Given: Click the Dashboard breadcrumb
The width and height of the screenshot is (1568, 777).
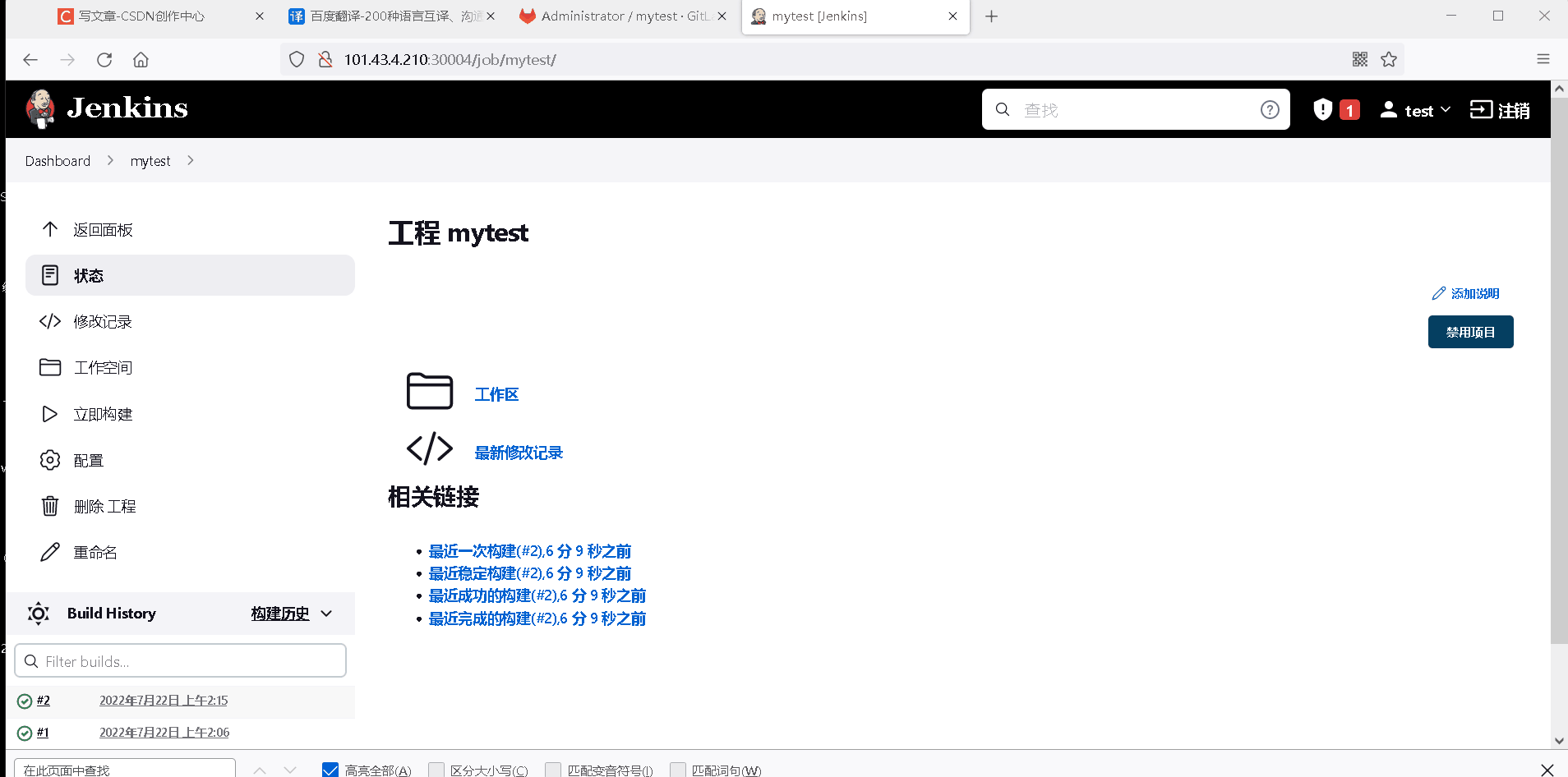Looking at the screenshot, I should (x=58, y=161).
